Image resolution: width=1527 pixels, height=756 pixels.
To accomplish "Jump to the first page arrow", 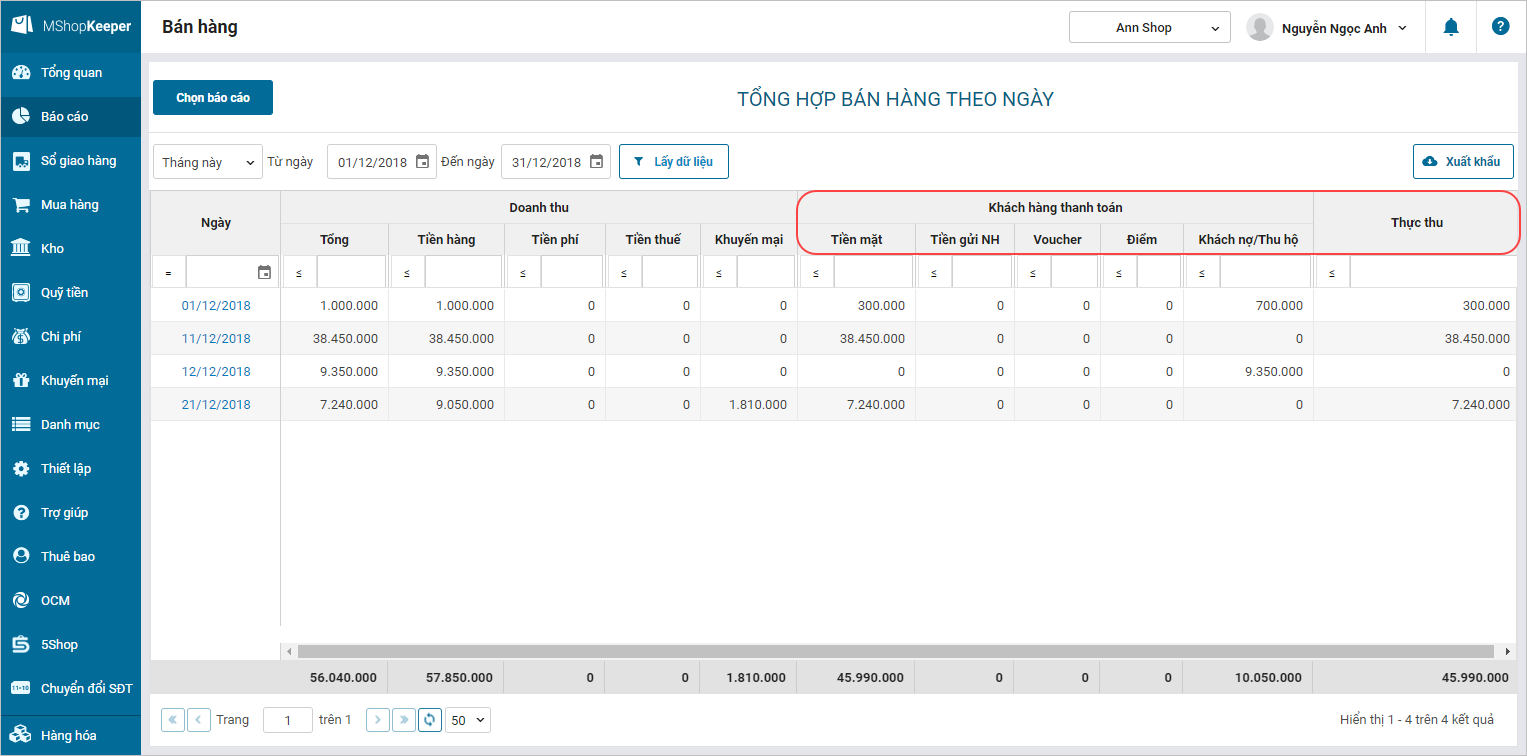I will coord(173,719).
